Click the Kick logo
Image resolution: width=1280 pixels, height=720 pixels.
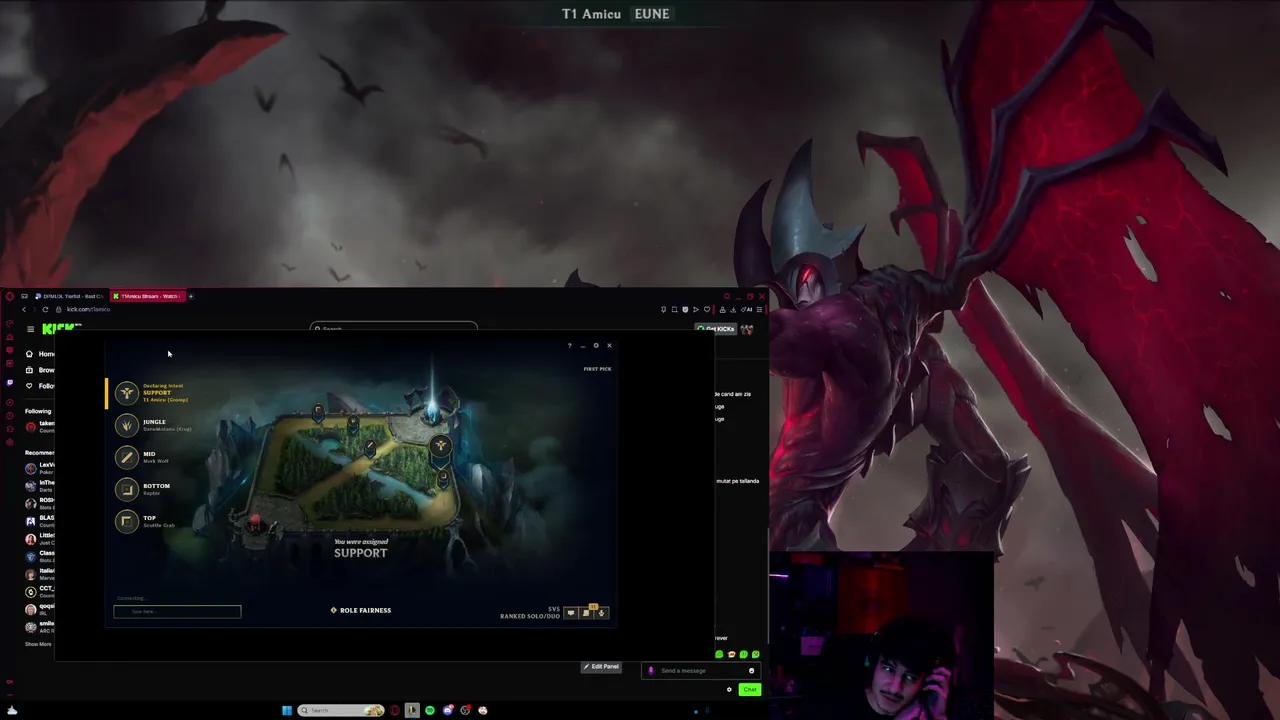(62, 329)
